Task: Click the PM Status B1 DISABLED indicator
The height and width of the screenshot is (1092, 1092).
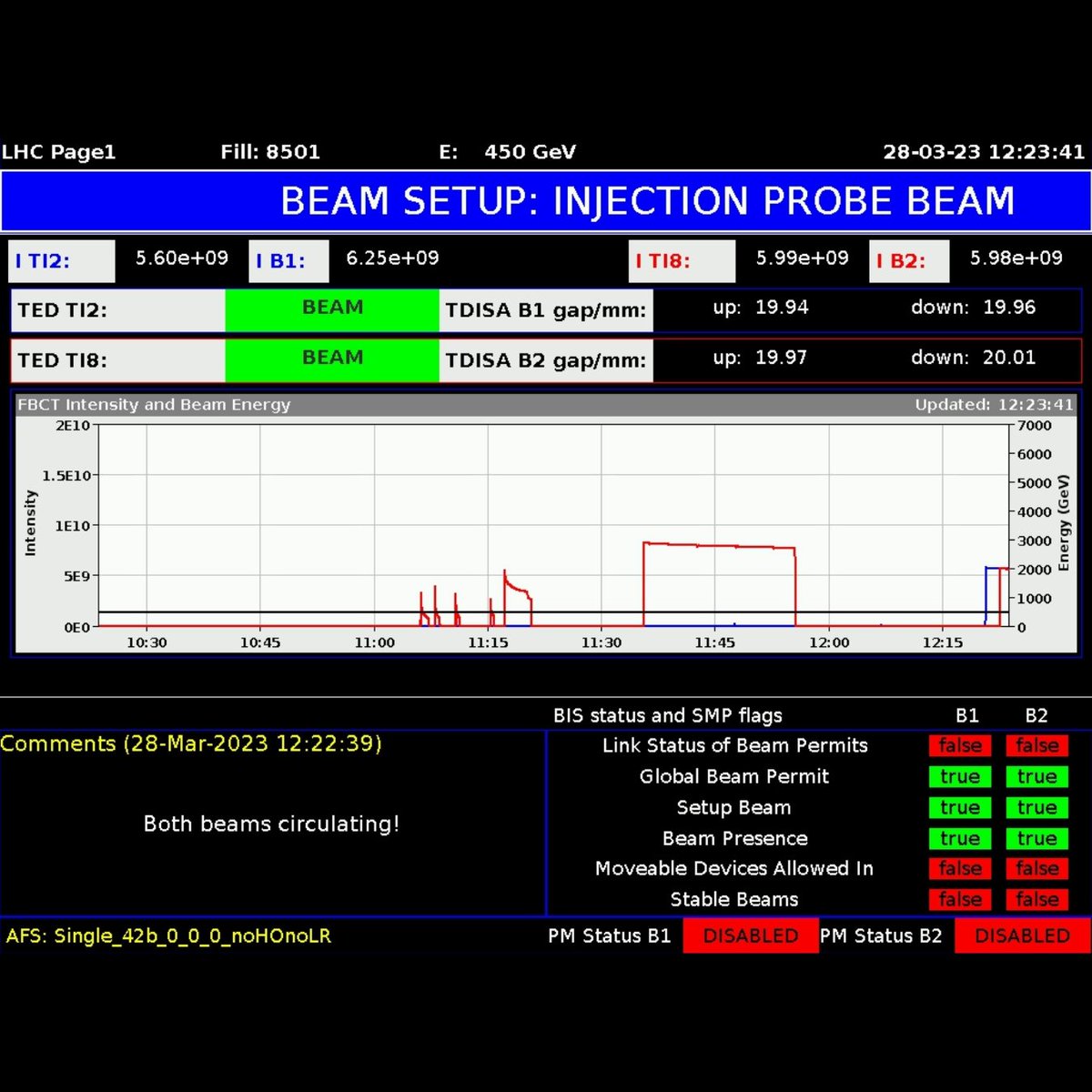Action: click(x=750, y=935)
